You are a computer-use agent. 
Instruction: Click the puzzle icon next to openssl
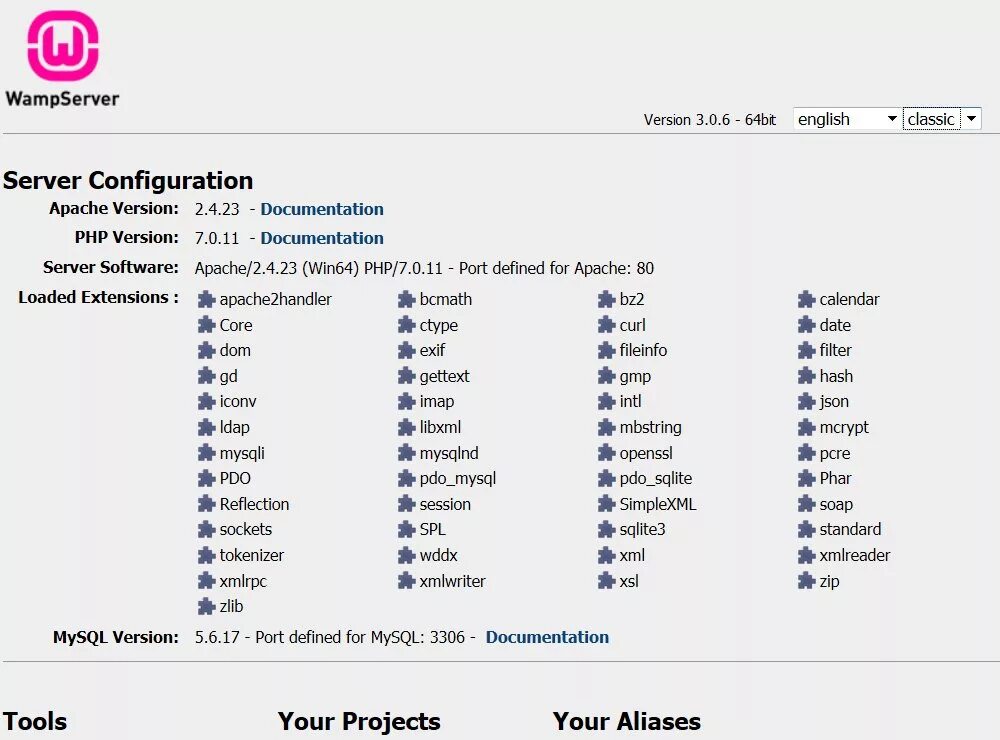tap(607, 454)
